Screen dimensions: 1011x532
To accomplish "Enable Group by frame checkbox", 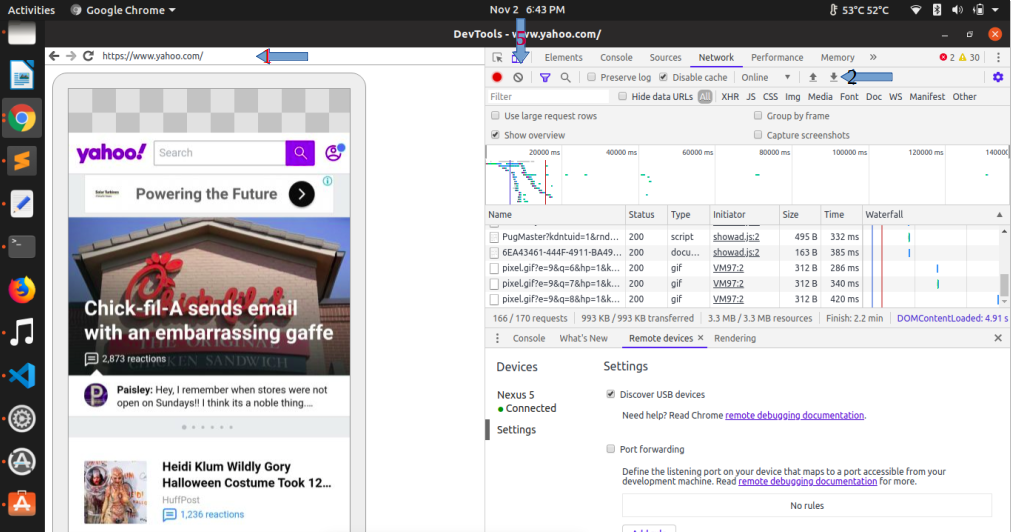I will (x=758, y=116).
